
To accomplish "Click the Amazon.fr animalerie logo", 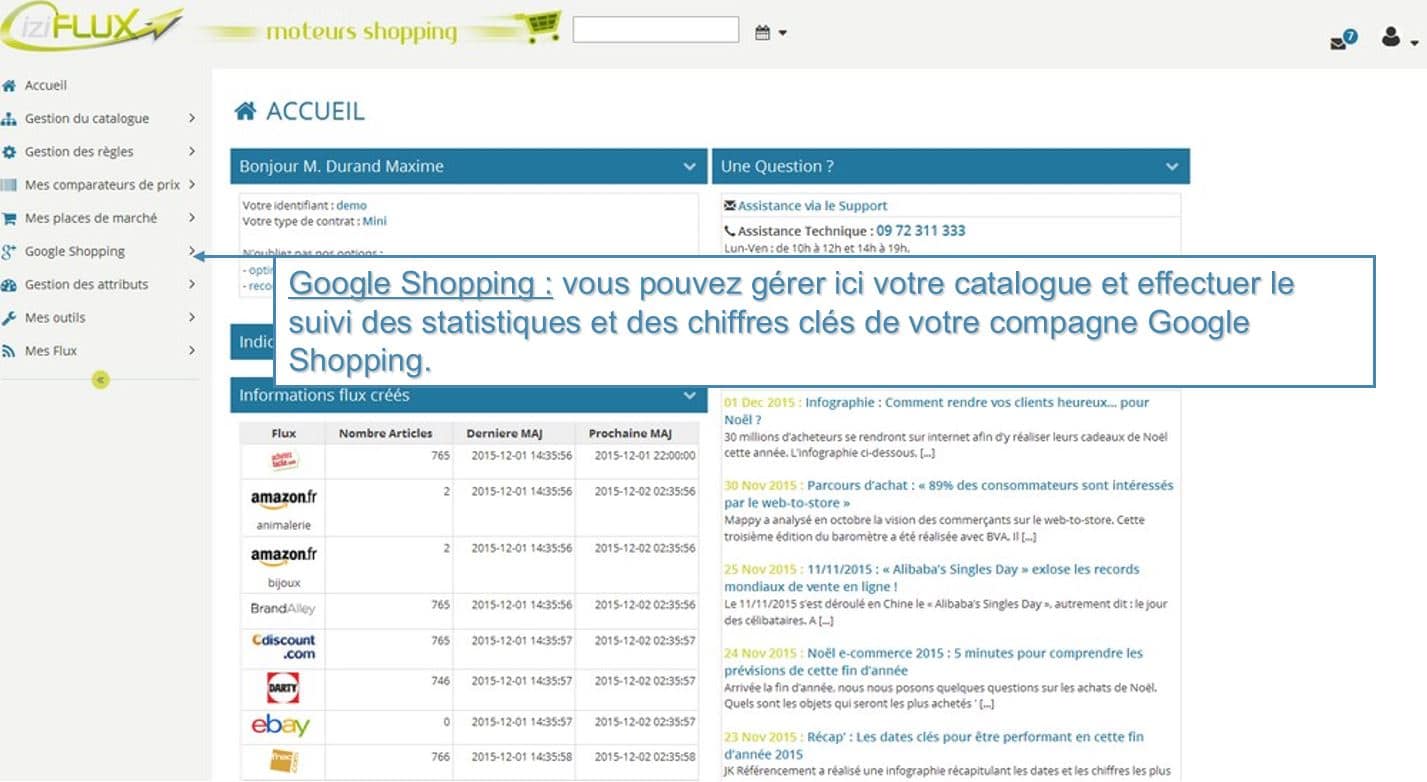I will pos(283,498).
